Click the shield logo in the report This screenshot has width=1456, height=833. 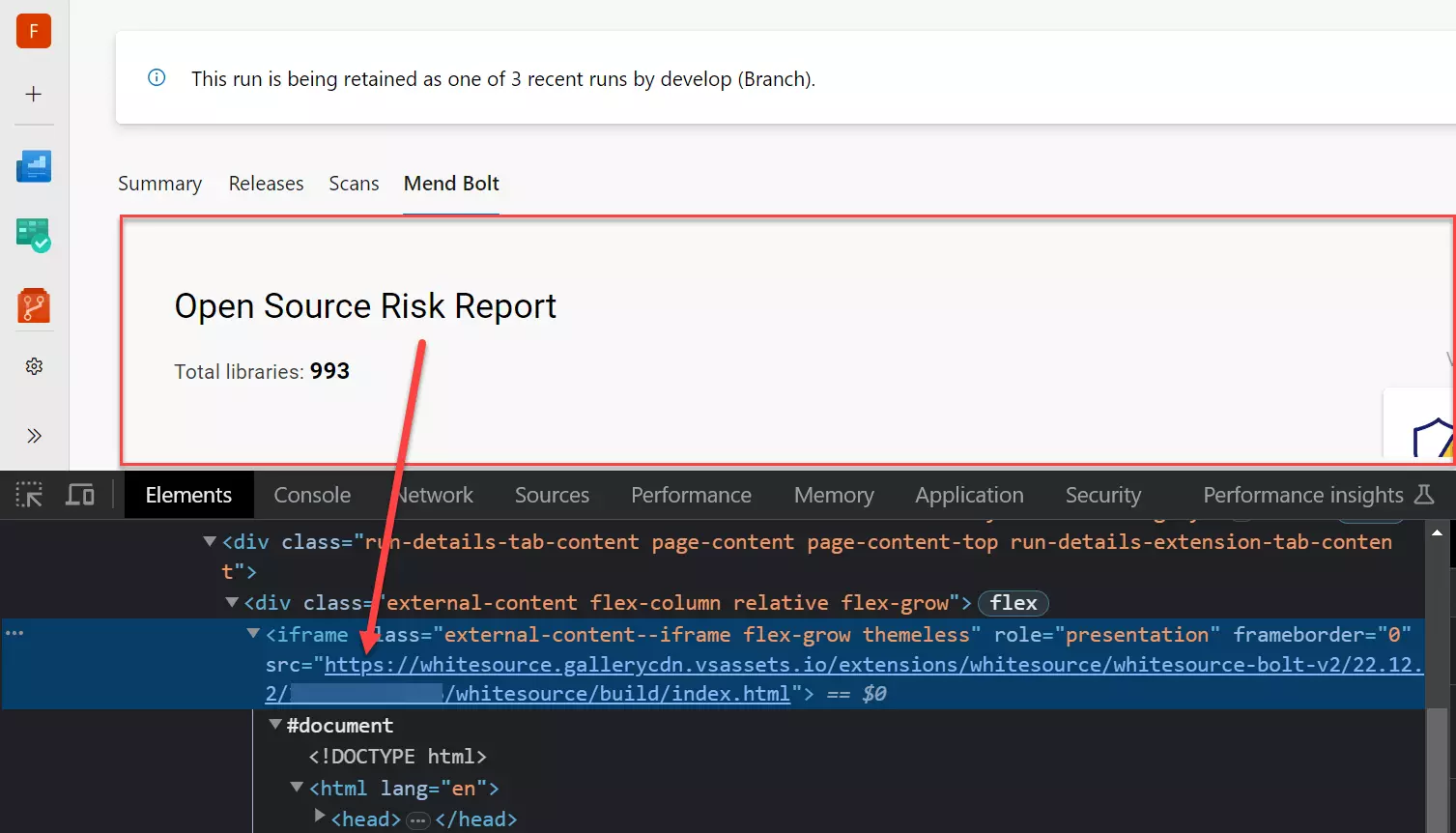click(x=1434, y=437)
